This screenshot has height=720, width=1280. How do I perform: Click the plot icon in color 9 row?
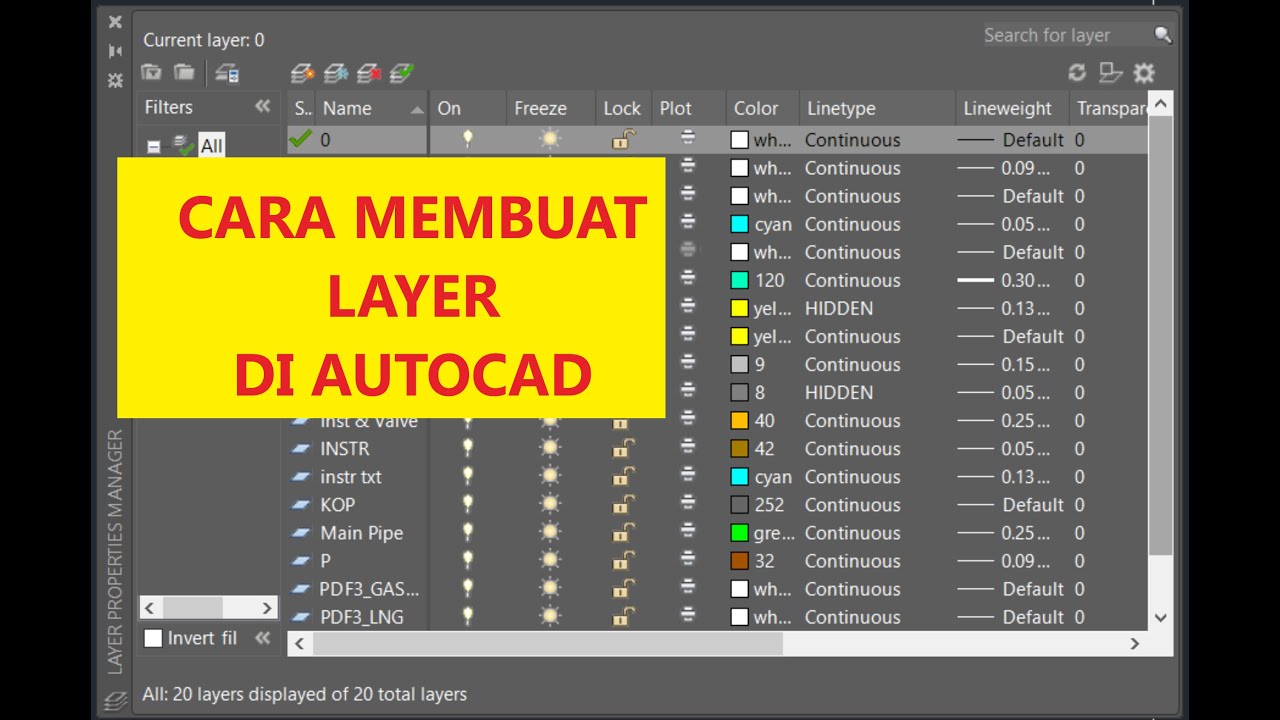tap(688, 363)
